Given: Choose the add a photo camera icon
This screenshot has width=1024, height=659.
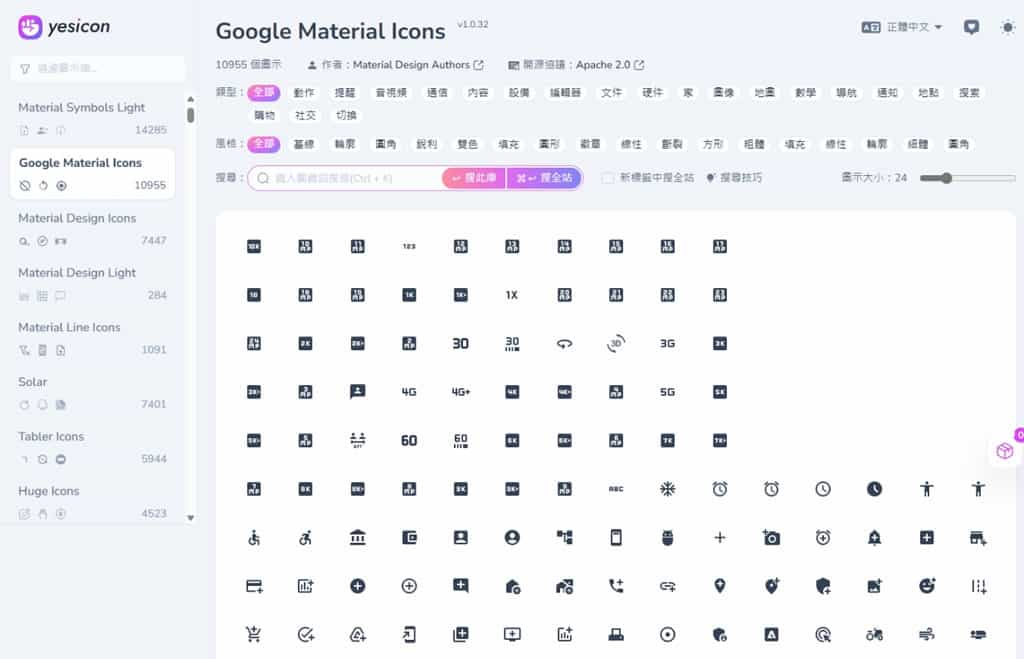Looking at the screenshot, I should point(771,538).
